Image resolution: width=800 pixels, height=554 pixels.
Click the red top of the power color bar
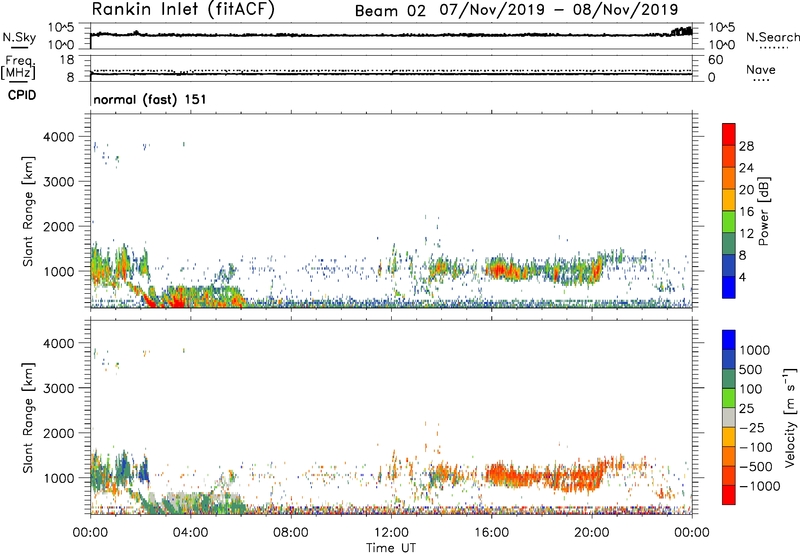click(x=729, y=132)
